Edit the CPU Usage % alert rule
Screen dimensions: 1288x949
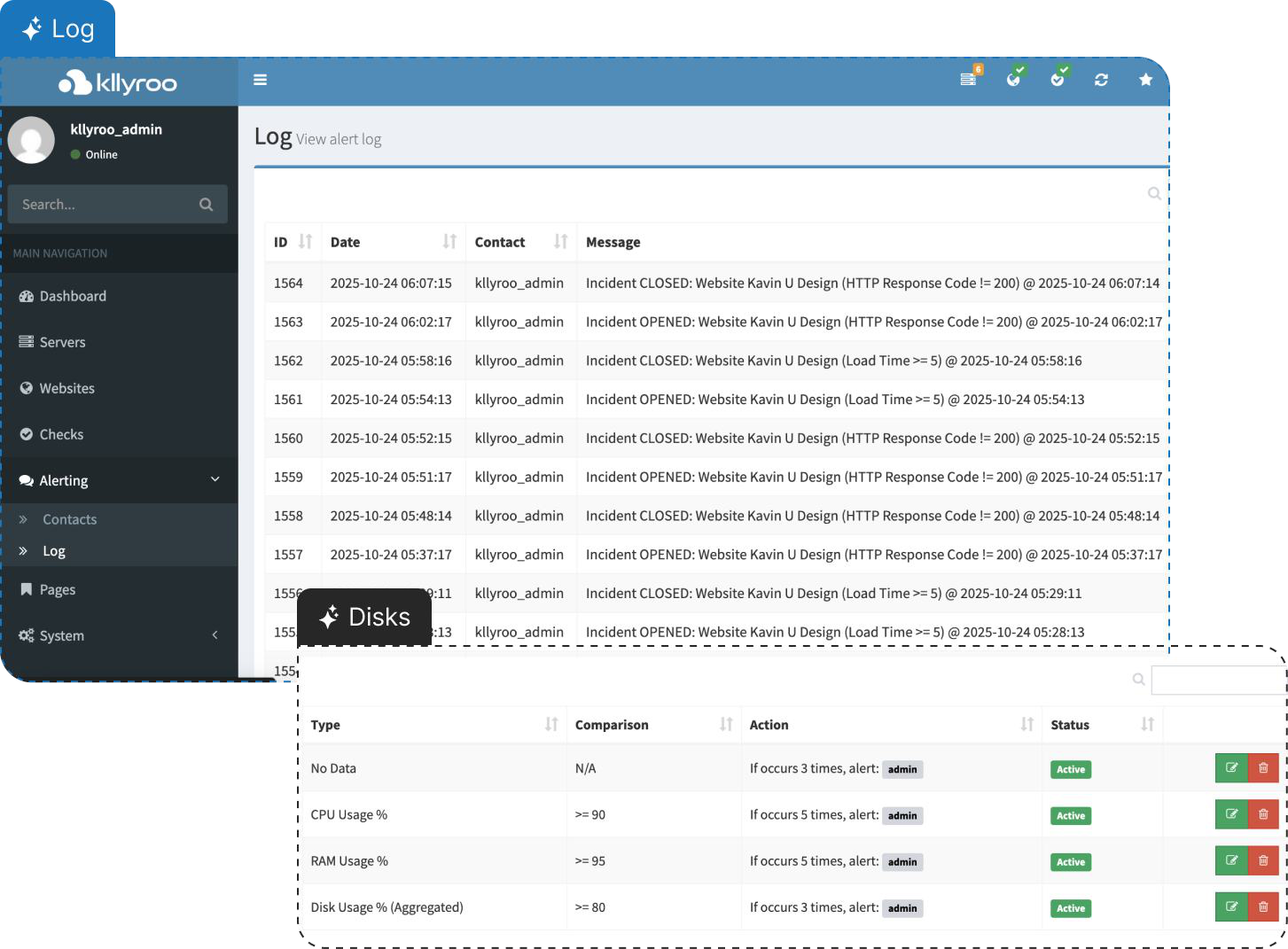click(1231, 814)
